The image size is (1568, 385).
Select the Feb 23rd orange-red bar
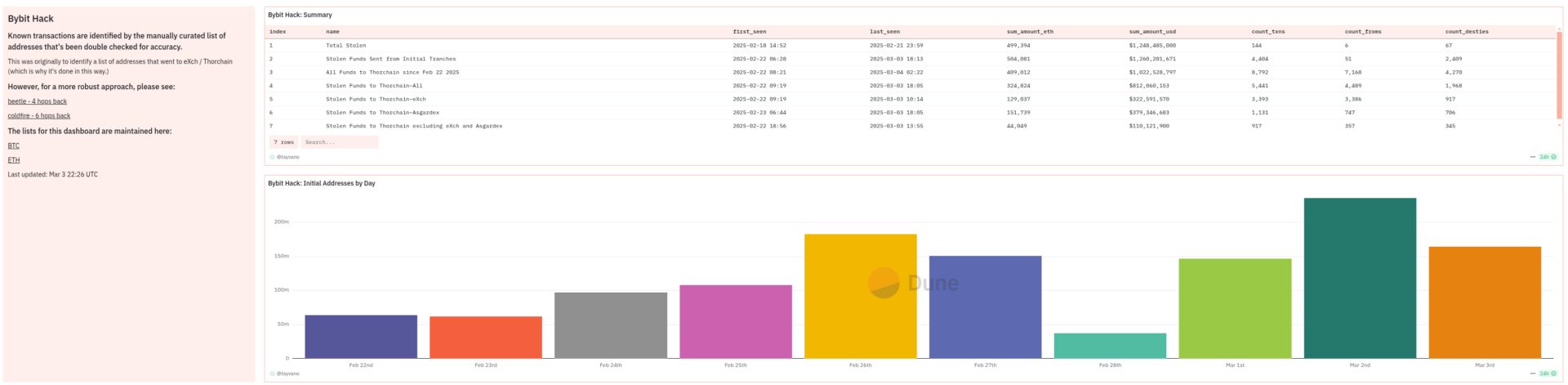point(486,338)
